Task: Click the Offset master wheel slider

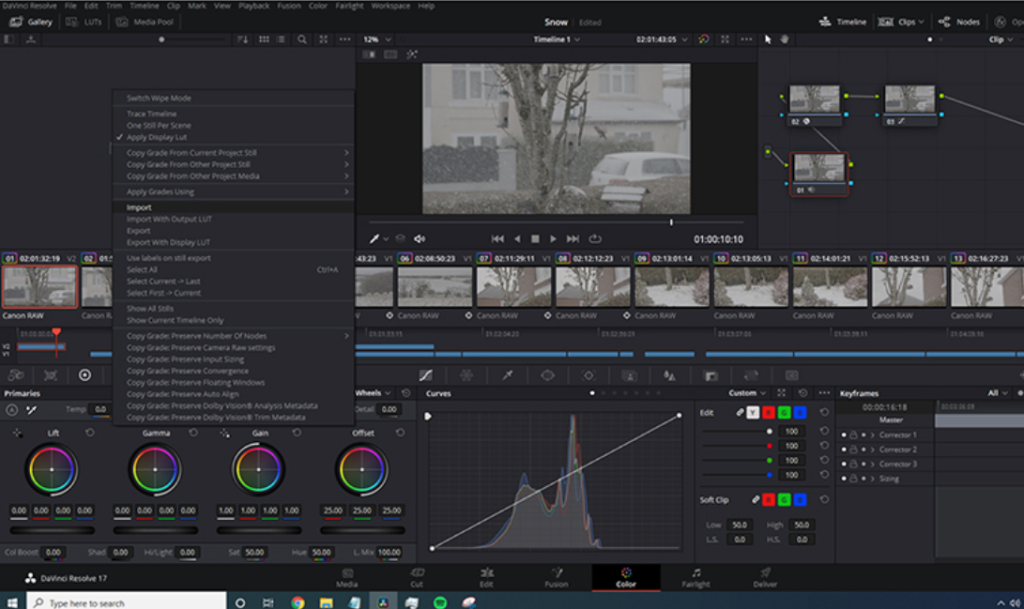Action: coord(362,530)
